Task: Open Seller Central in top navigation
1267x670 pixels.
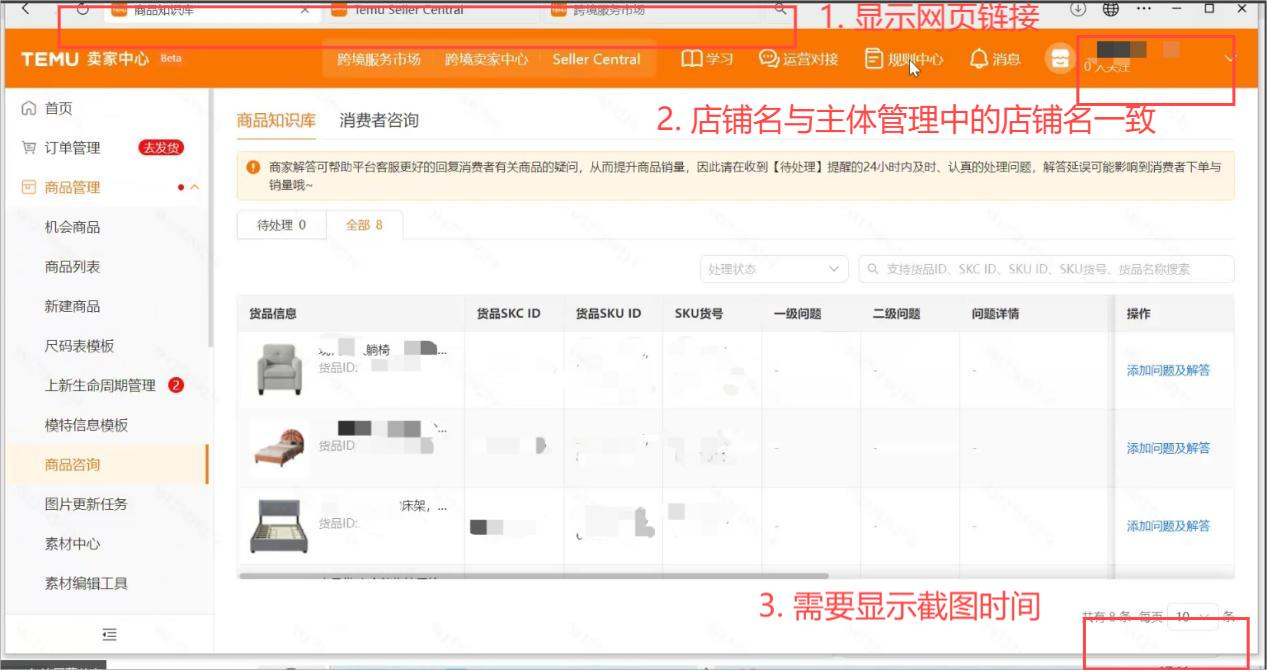Action: 596,59
